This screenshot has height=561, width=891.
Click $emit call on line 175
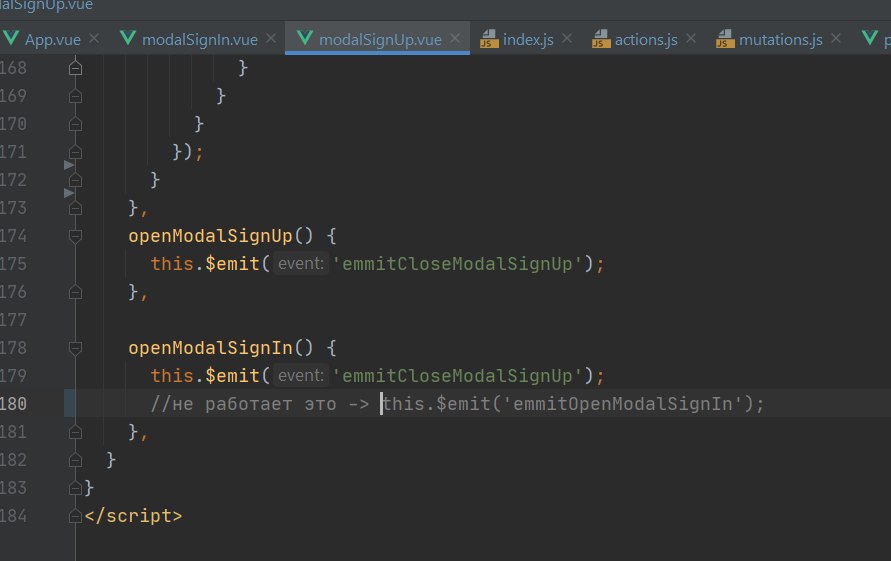(x=232, y=264)
